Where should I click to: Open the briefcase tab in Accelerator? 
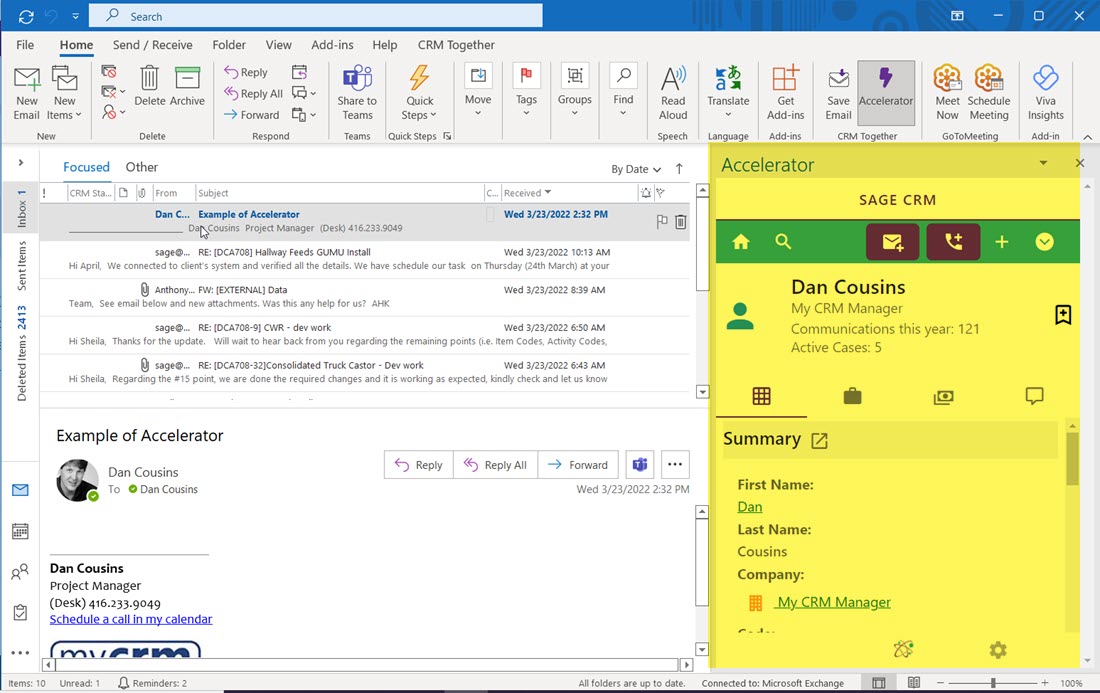852,396
